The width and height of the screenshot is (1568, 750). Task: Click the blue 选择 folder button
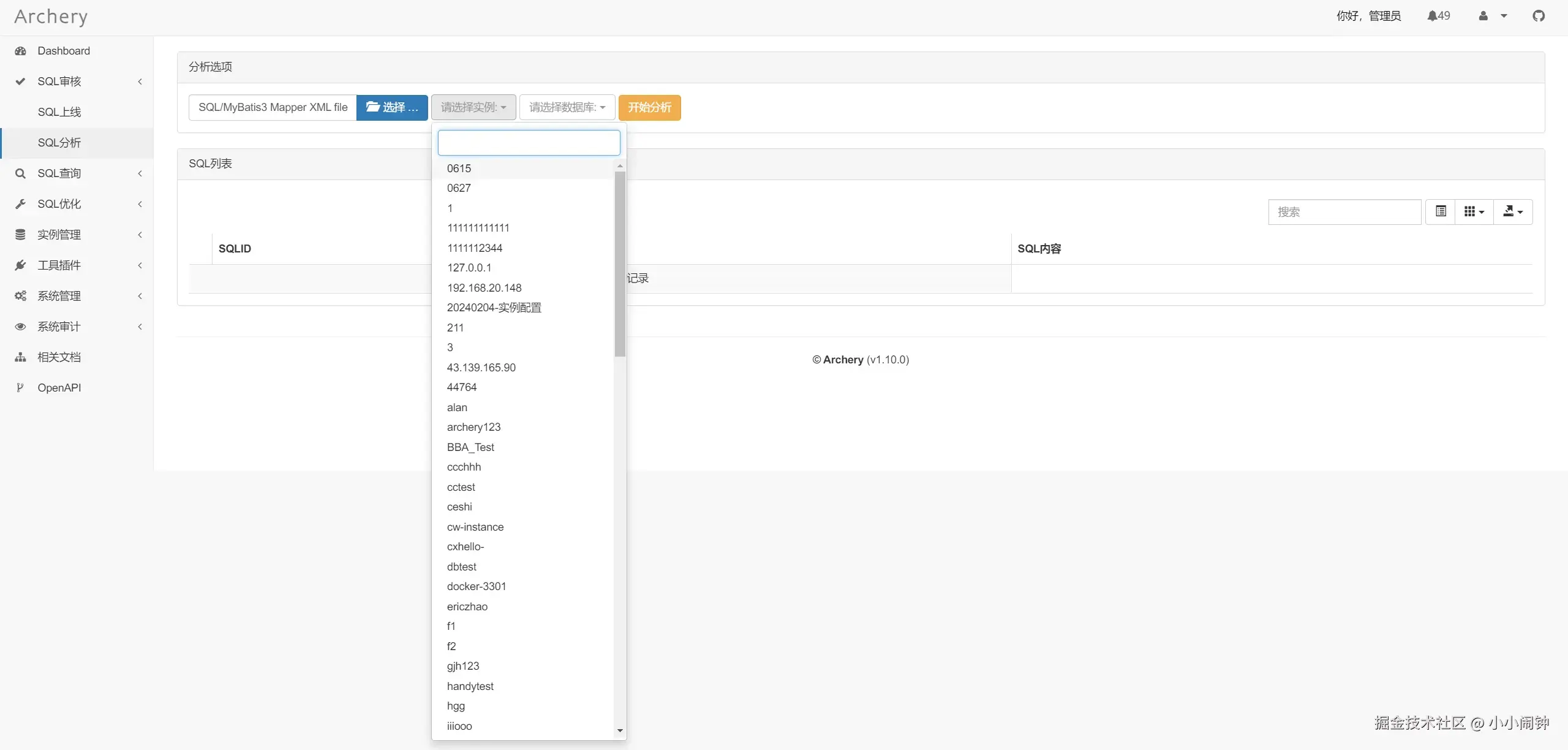(x=392, y=107)
